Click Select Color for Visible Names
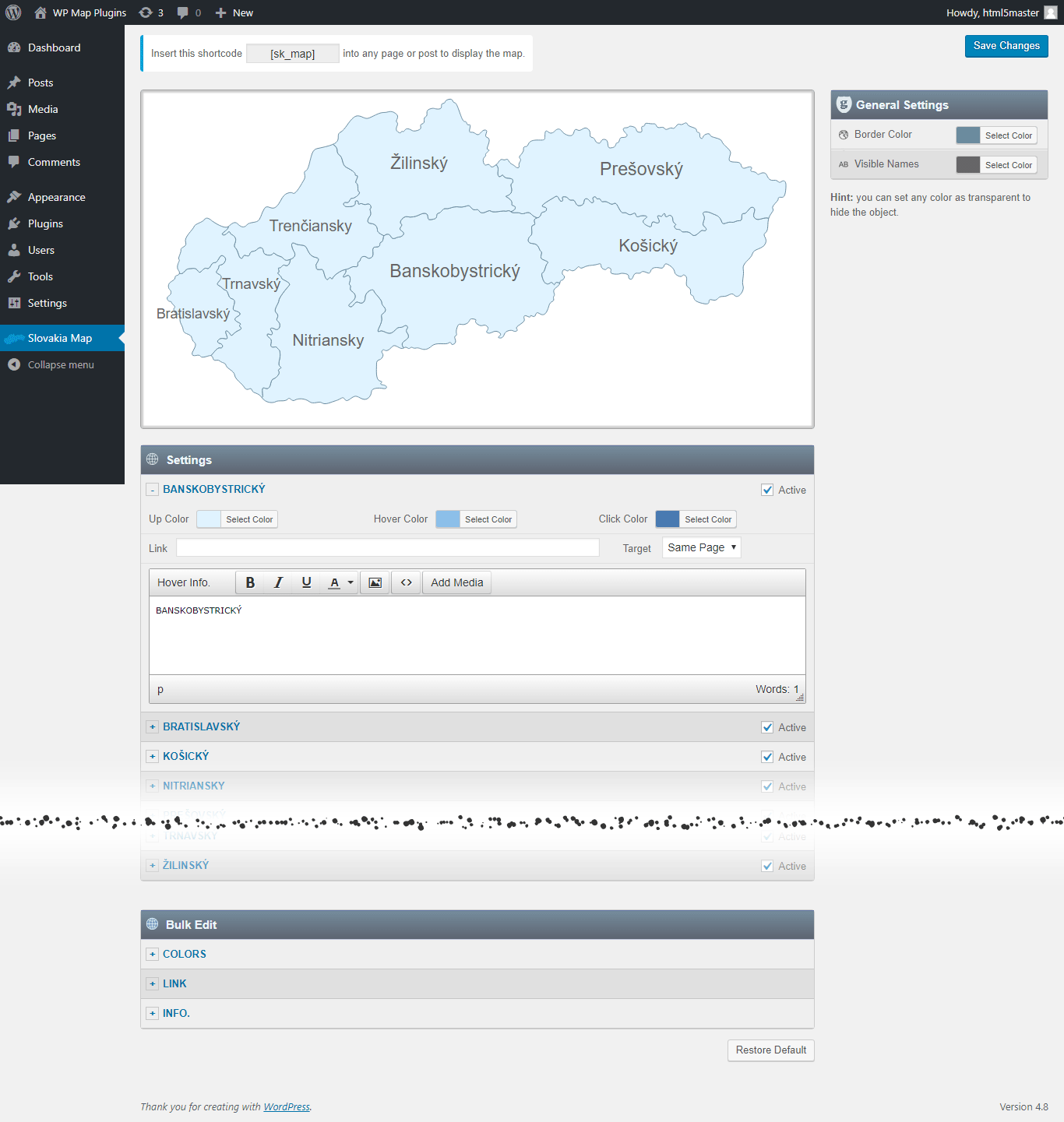Viewport: 1064px width, 1122px height. [x=1009, y=165]
